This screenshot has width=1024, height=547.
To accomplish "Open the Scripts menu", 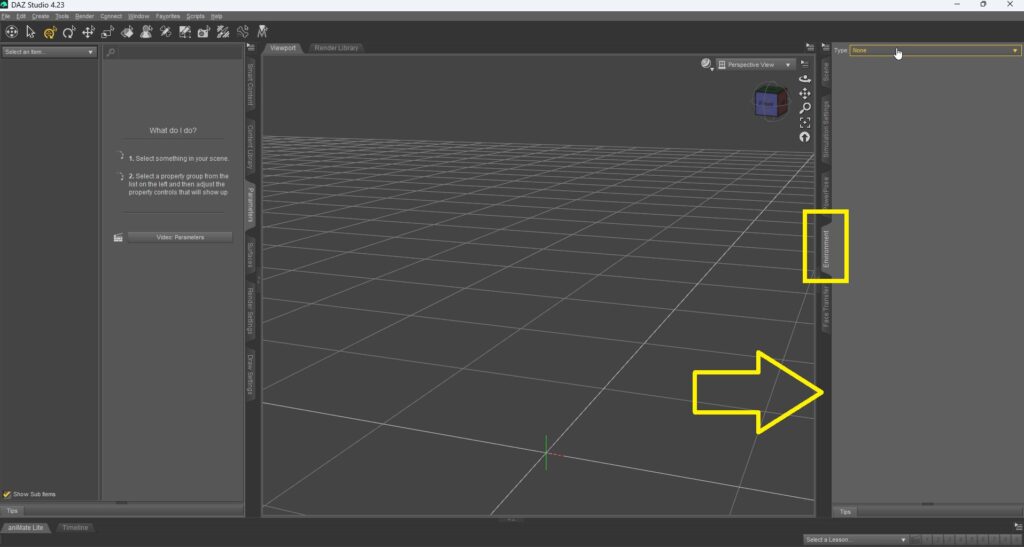I will (x=195, y=16).
